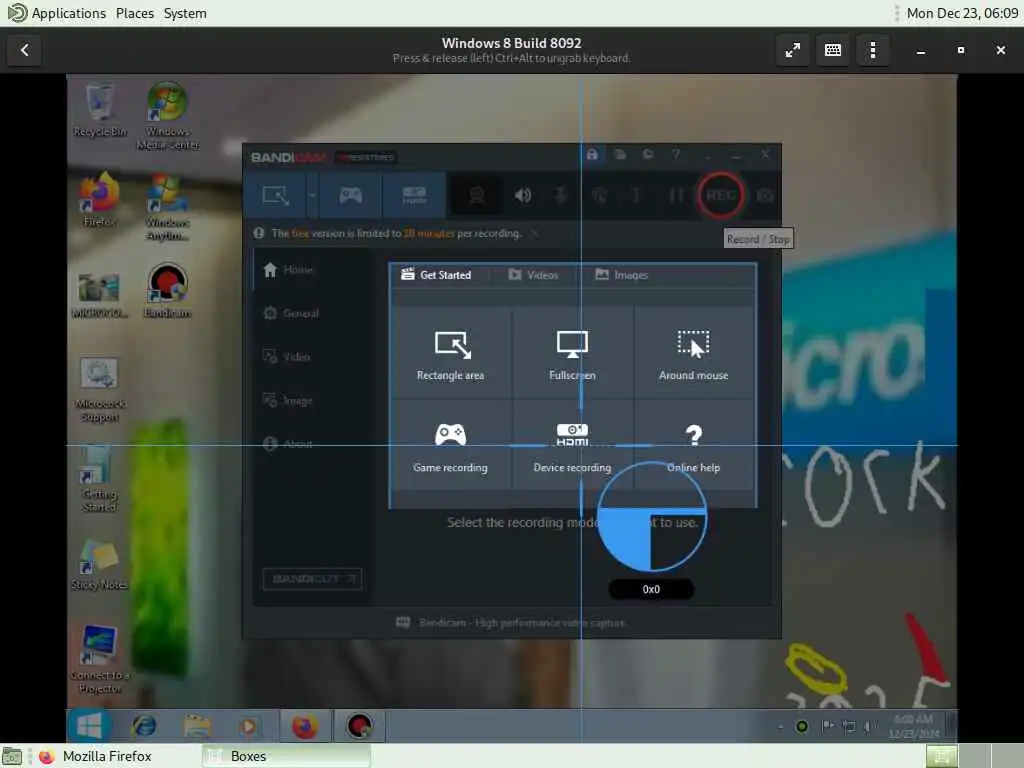This screenshot has height=768, width=1024.
Task: Dismiss the free version limit notice
Action: 535,233
